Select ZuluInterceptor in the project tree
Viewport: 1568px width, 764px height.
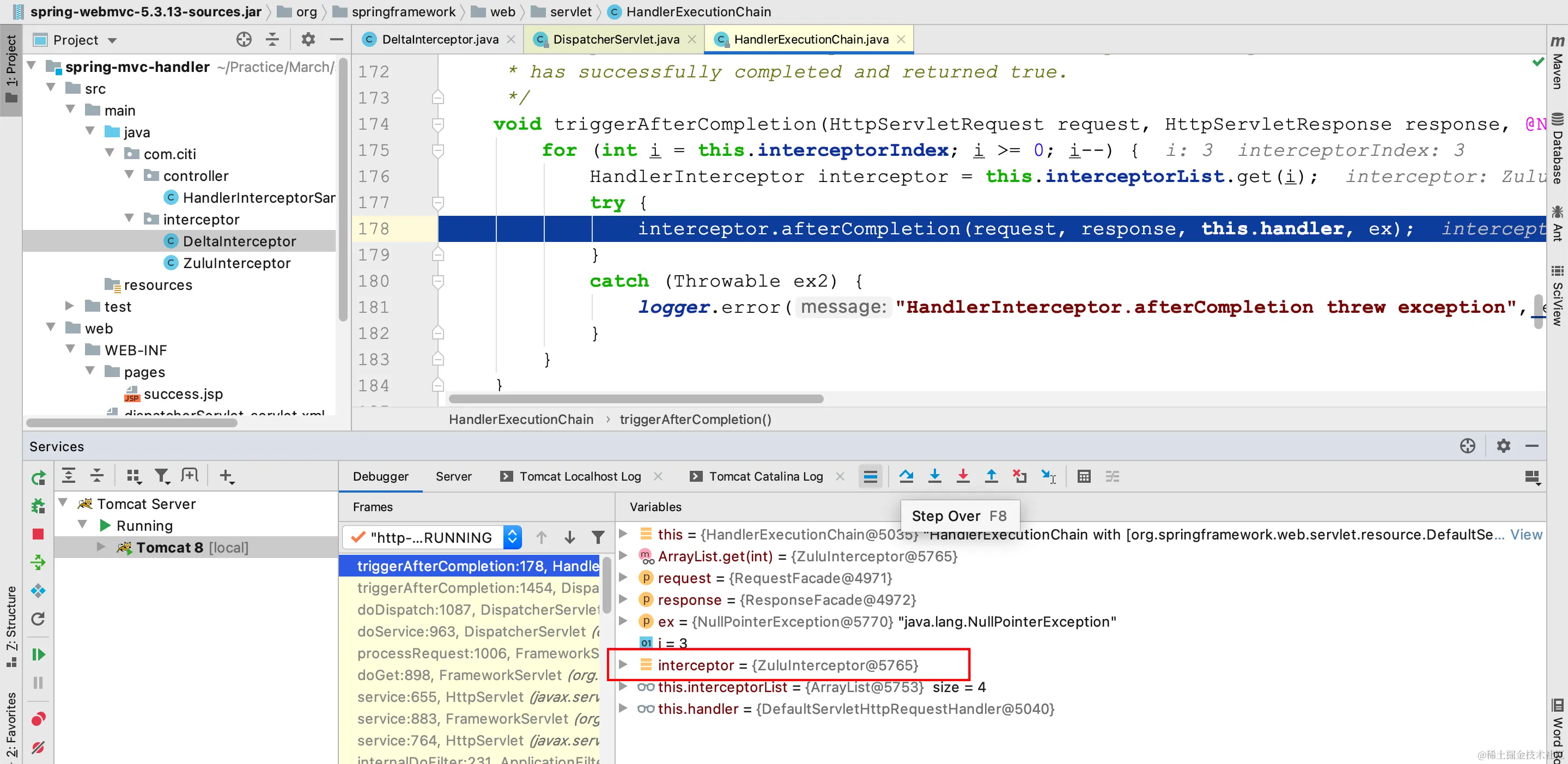click(237, 263)
